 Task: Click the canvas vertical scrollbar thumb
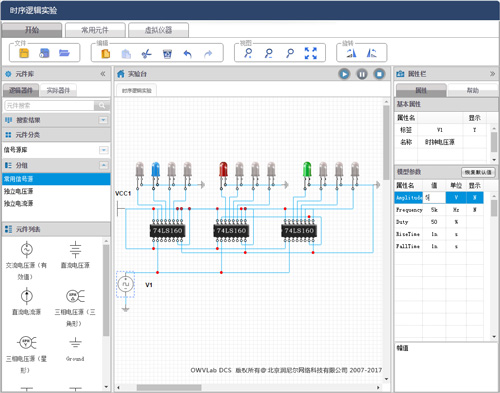click(x=386, y=143)
